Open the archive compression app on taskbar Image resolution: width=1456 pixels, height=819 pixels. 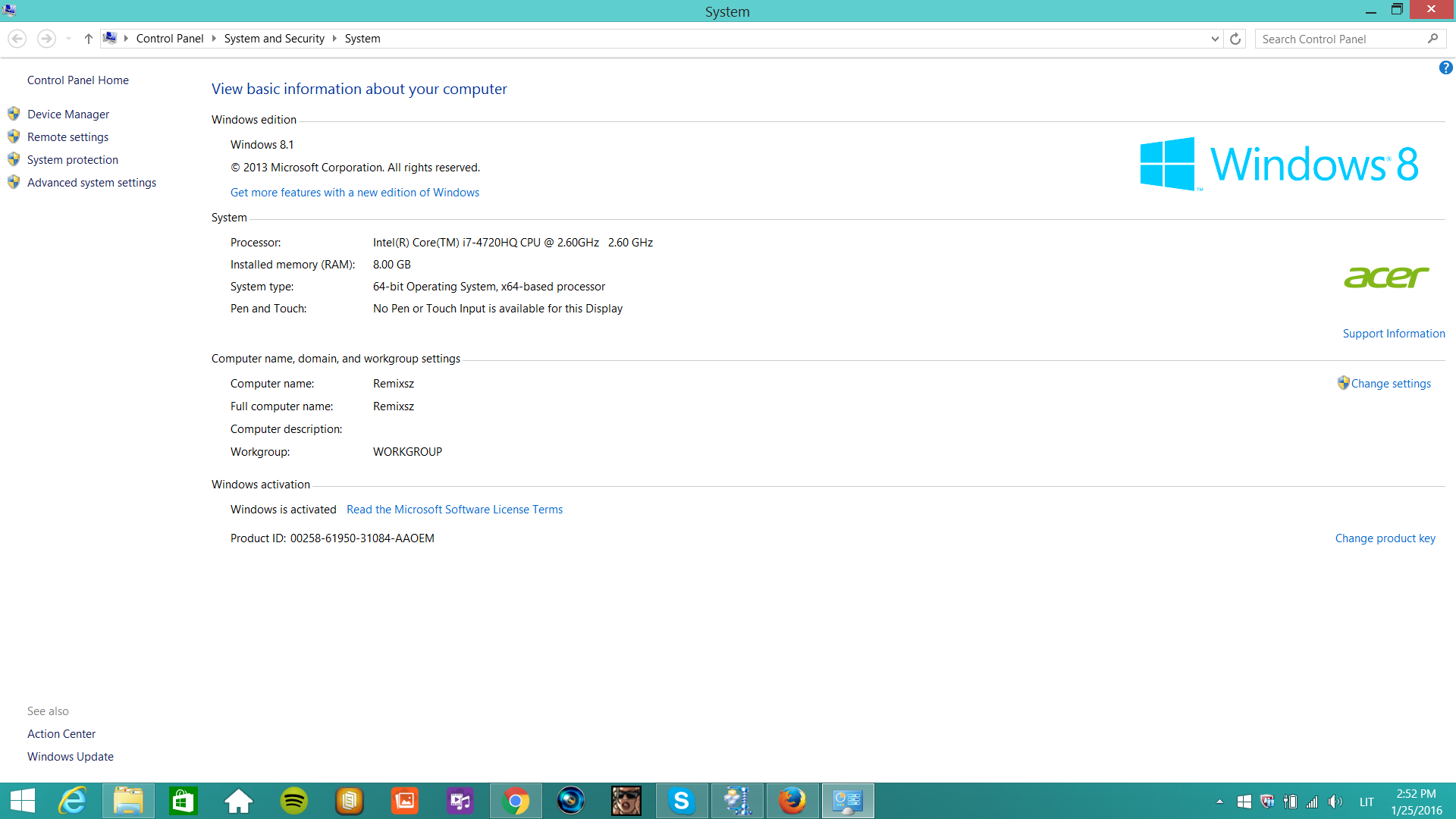737,801
